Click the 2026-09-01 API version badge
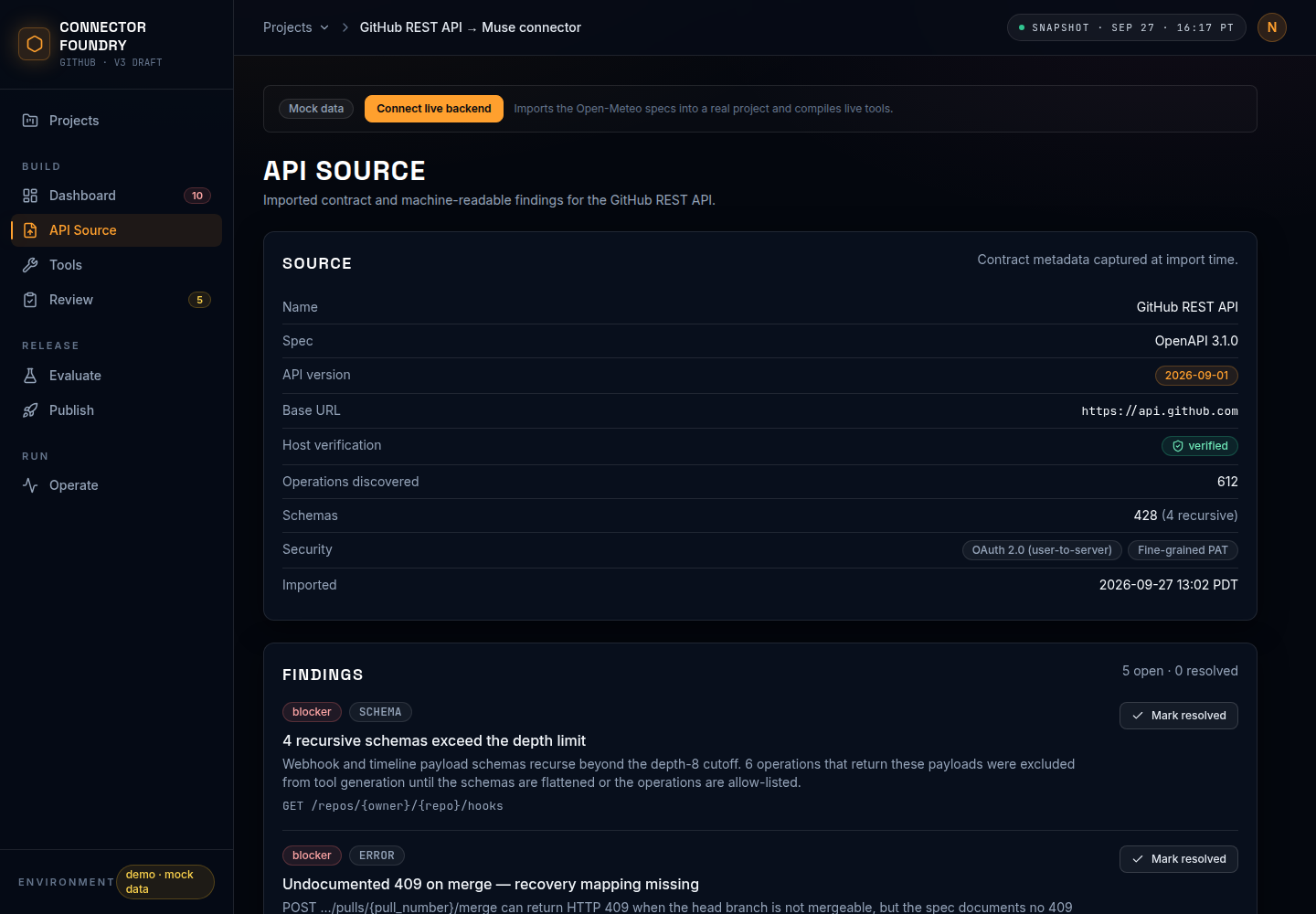Screen dimensions: 1316x914 point(1196,376)
